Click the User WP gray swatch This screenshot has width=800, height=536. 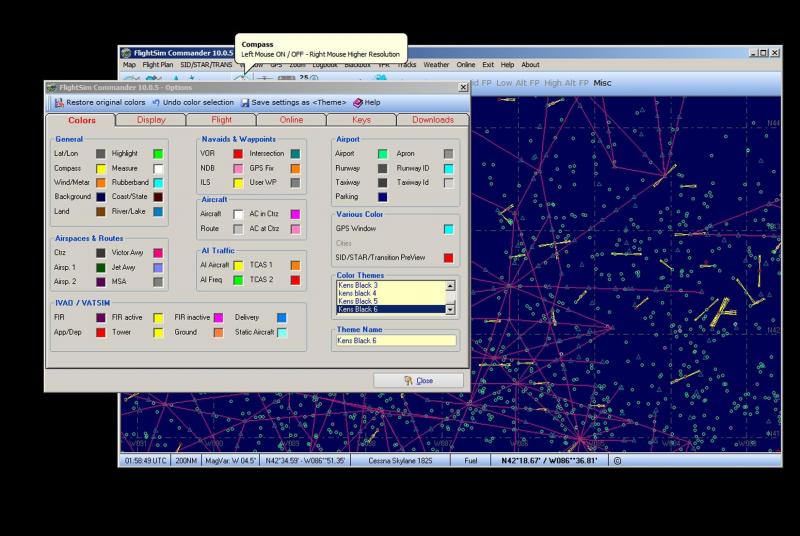295,183
